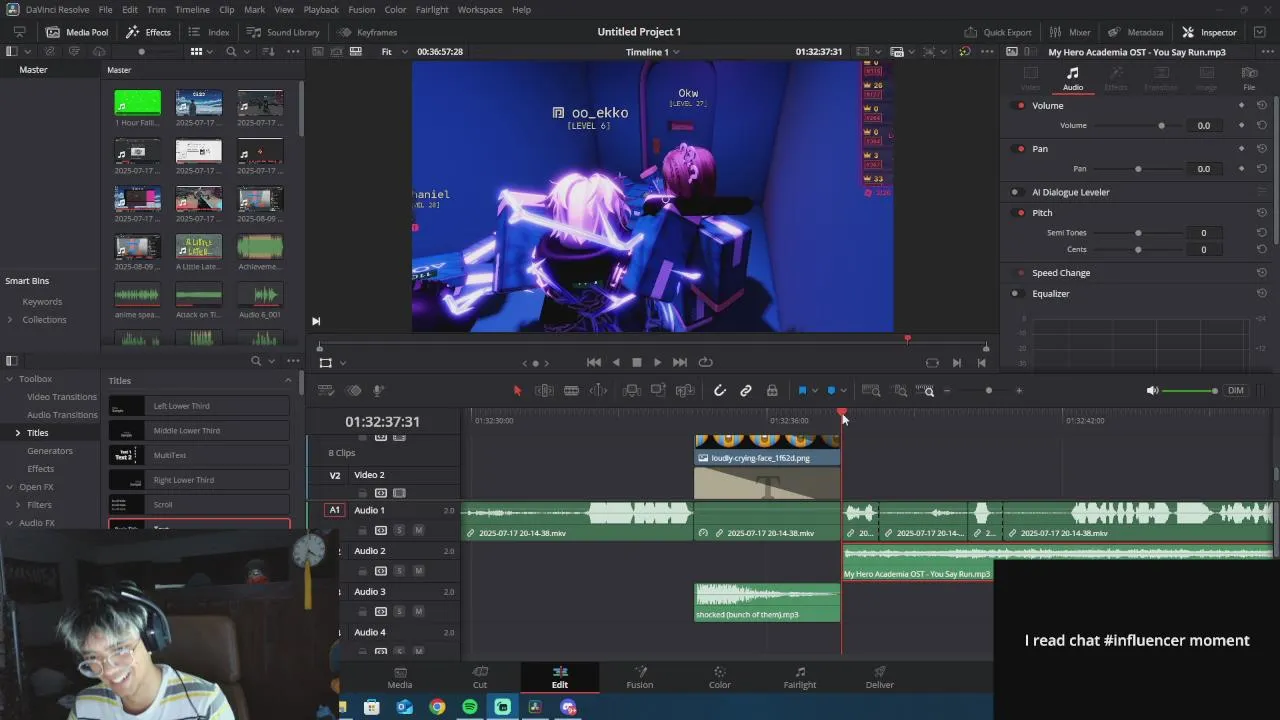The height and width of the screenshot is (720, 1280).
Task: Switch to the Color page
Action: pyautogui.click(x=720, y=677)
